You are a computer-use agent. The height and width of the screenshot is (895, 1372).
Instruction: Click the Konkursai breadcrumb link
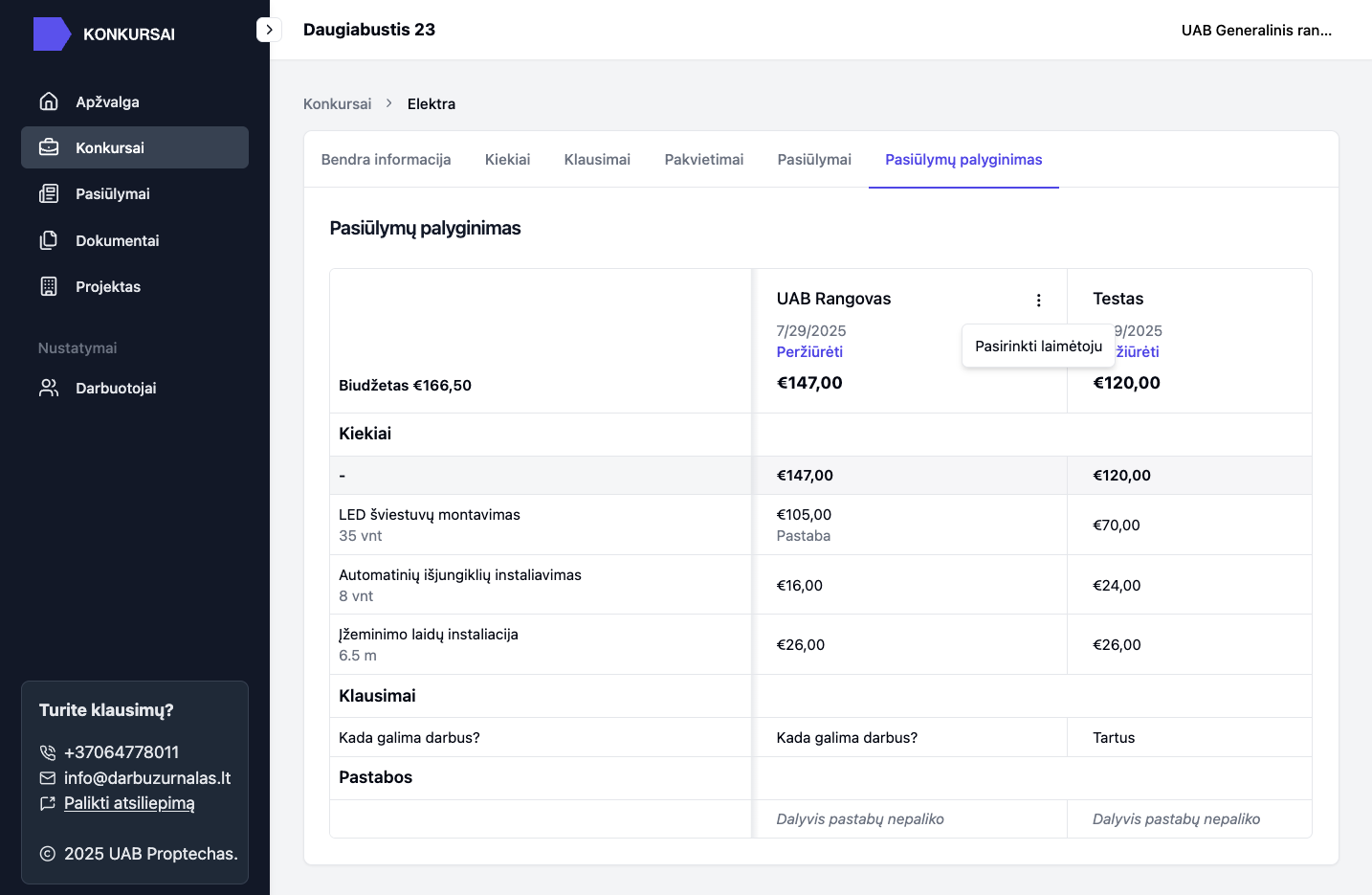[337, 104]
